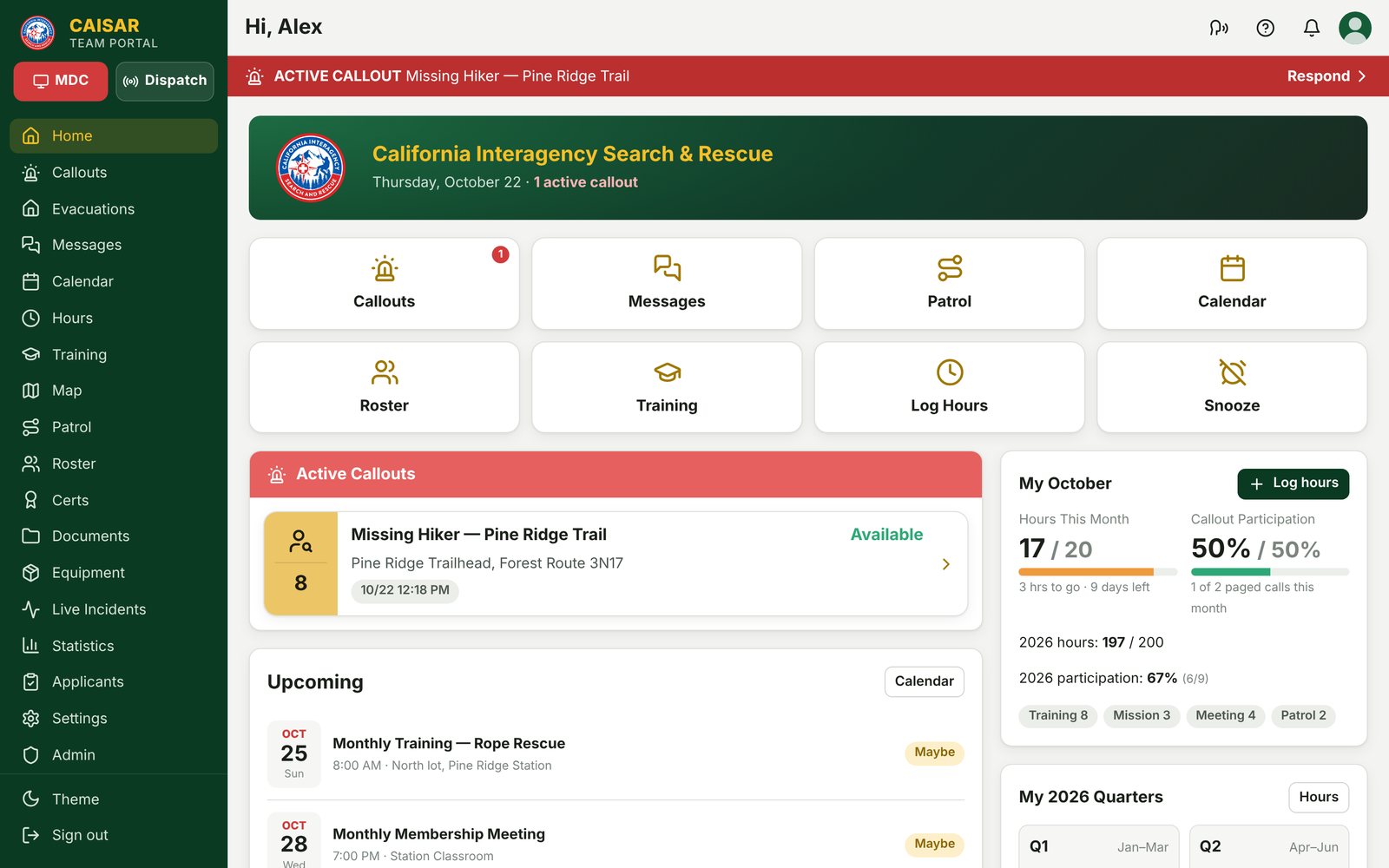
Task: Open Map in sidebar
Action: click(114, 391)
